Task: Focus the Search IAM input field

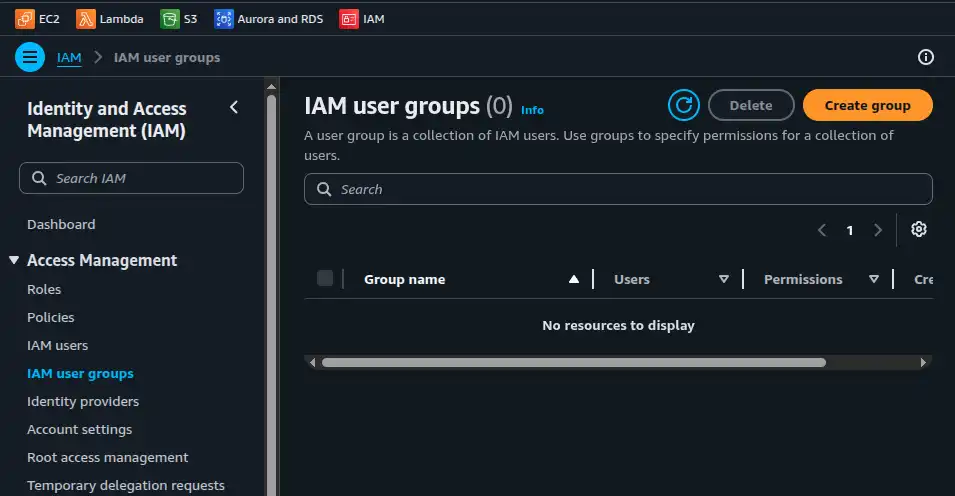Action: [x=132, y=178]
